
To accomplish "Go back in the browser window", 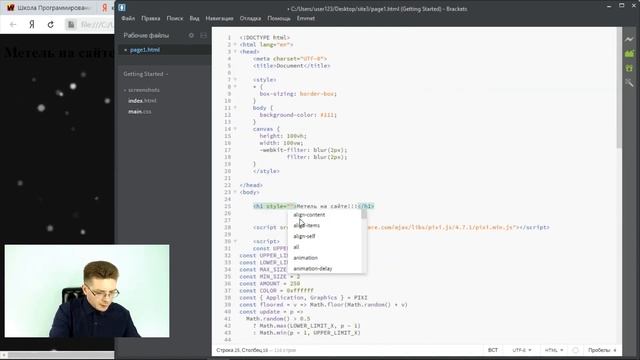I will click(x=13, y=24).
